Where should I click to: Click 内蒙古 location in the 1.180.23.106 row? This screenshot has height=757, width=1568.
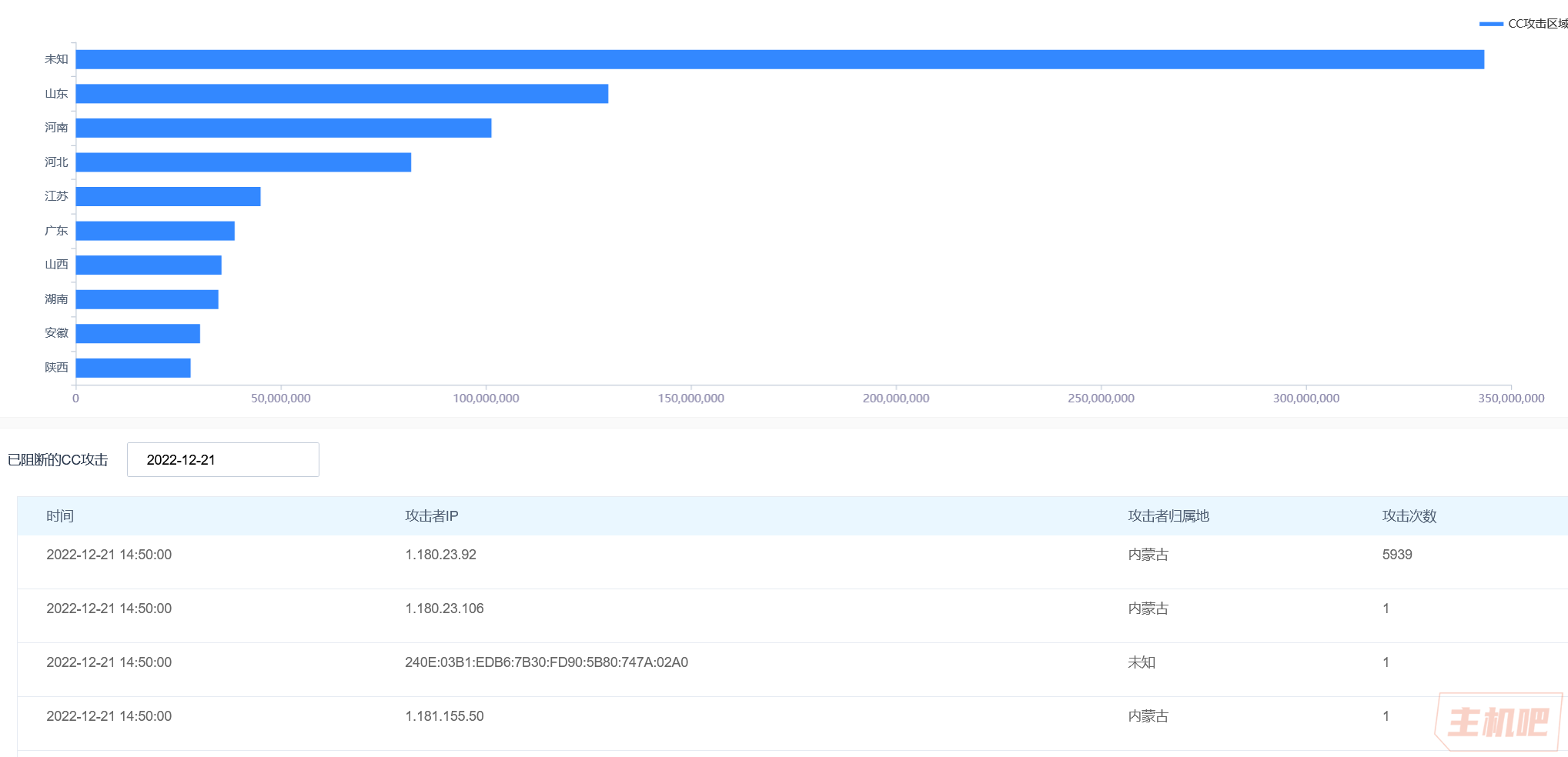pyautogui.click(x=1148, y=609)
